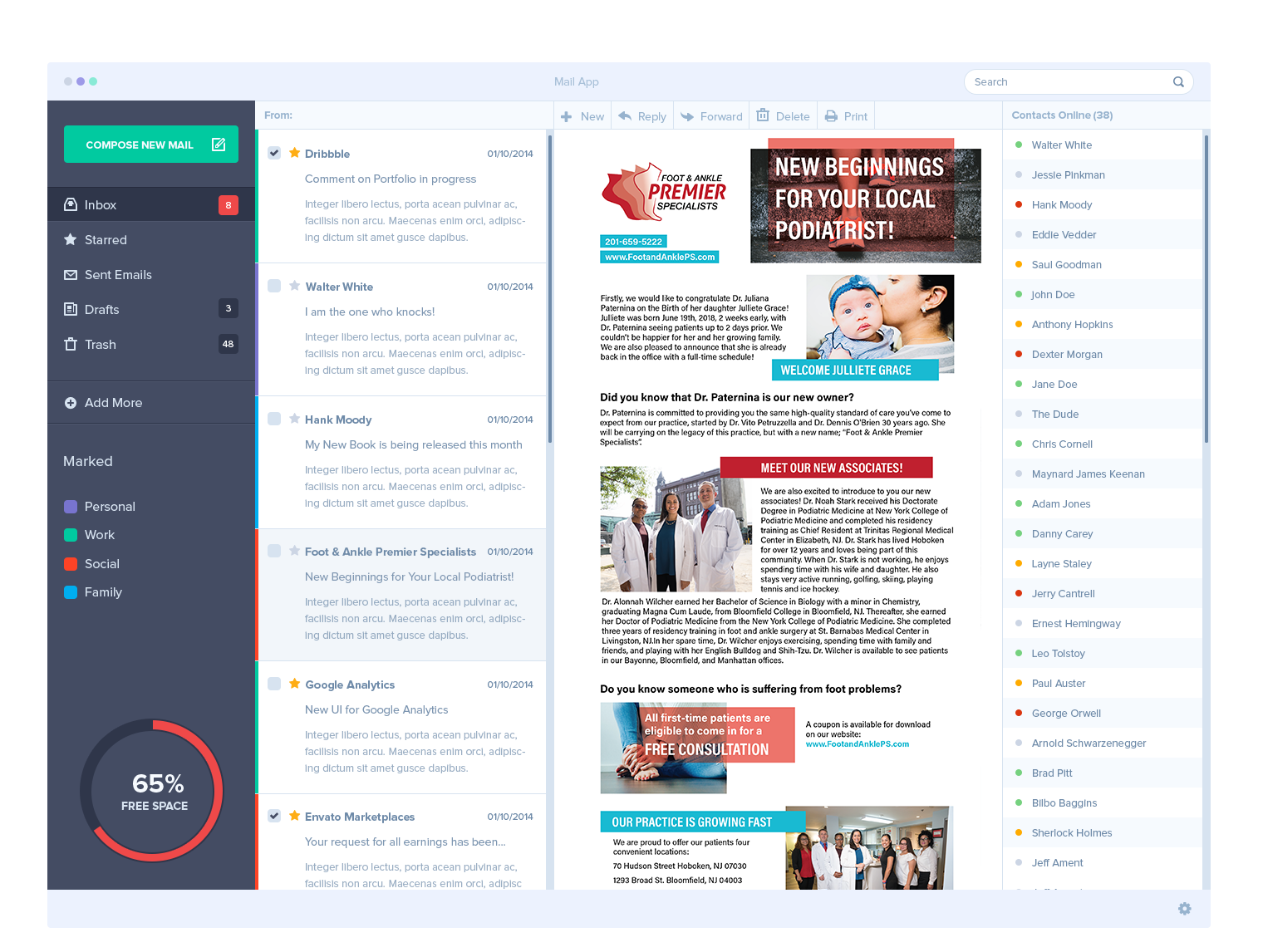Click the Forward arrow icon

[687, 116]
